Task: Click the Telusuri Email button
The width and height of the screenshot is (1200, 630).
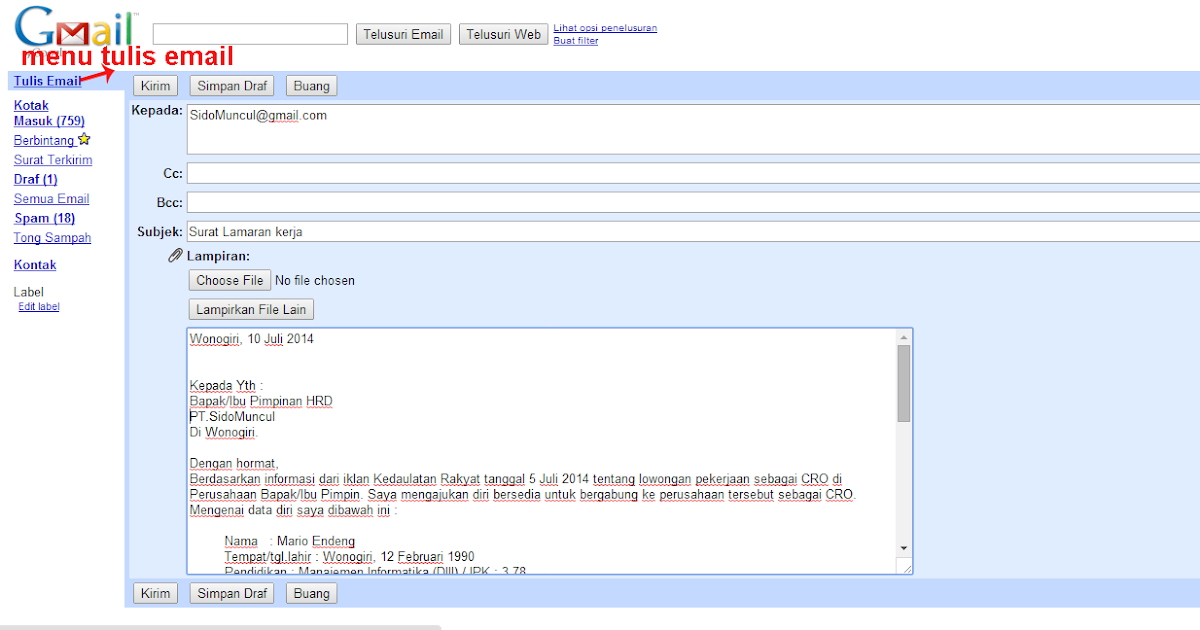Action: (403, 35)
